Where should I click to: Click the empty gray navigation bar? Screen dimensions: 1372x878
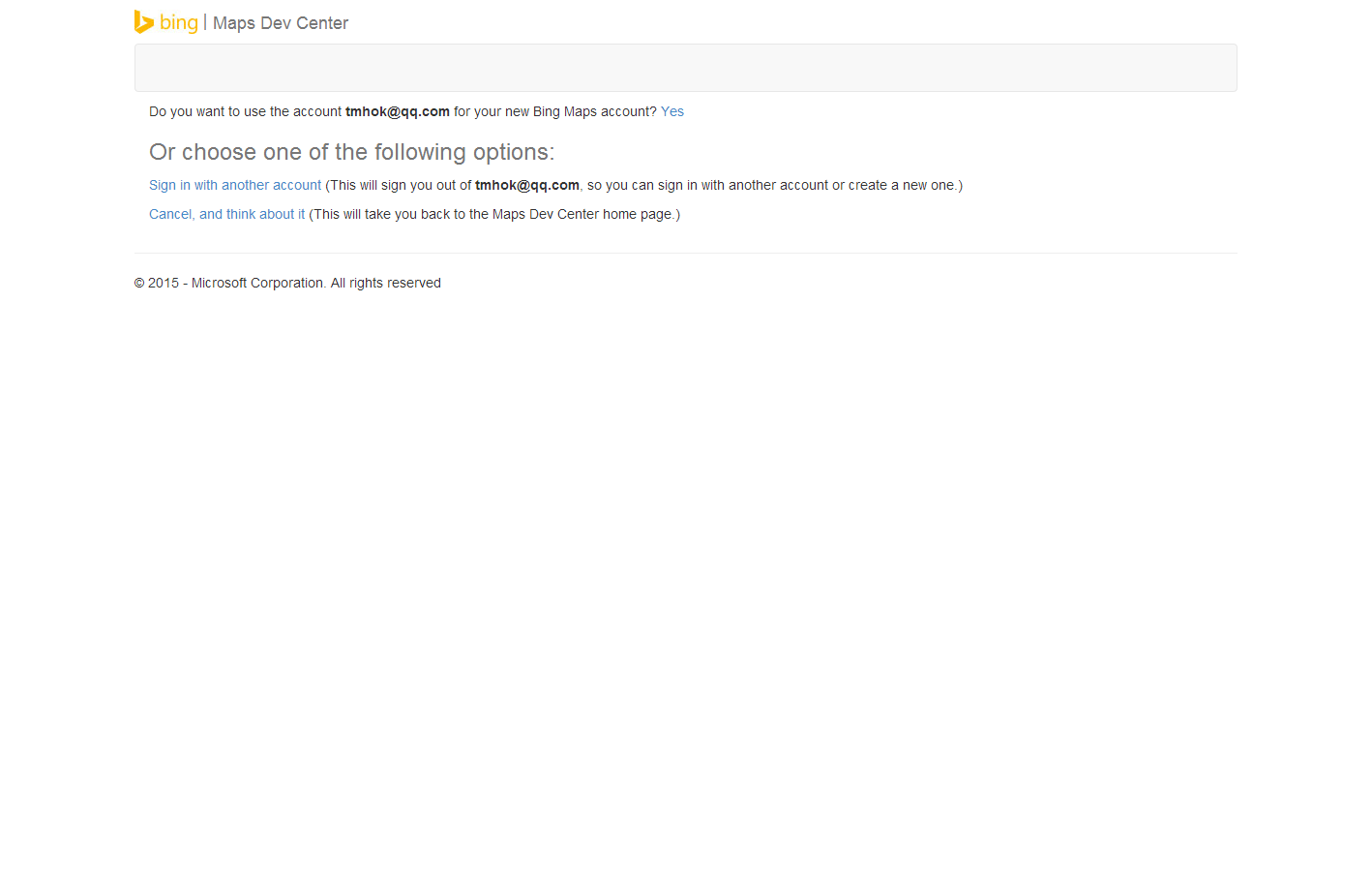tap(685, 68)
